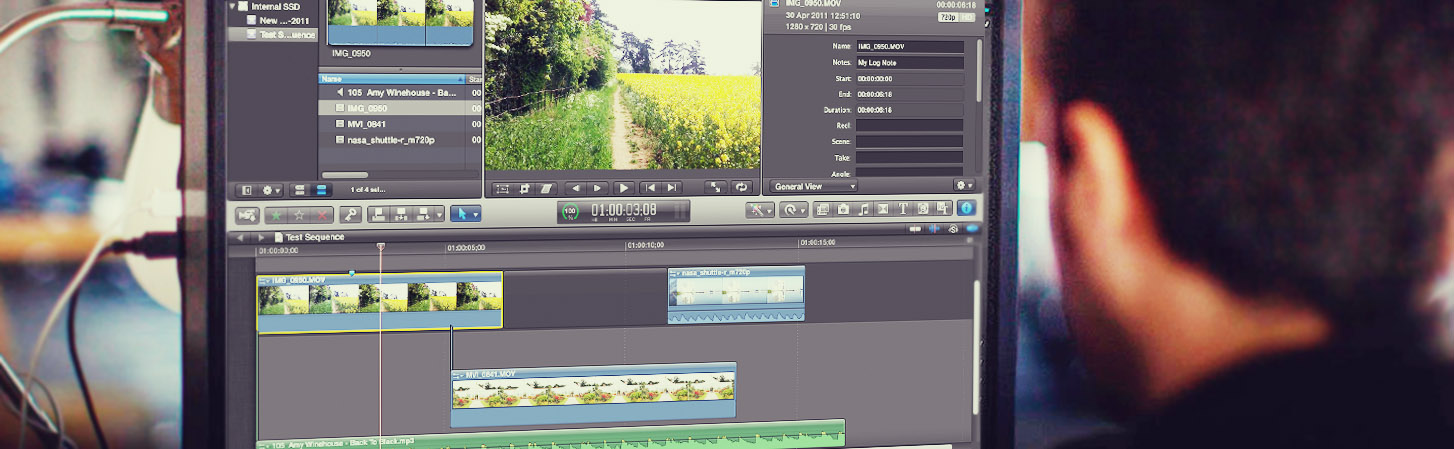Jump to next edit point
The width and height of the screenshot is (1454, 449).
coord(673,188)
